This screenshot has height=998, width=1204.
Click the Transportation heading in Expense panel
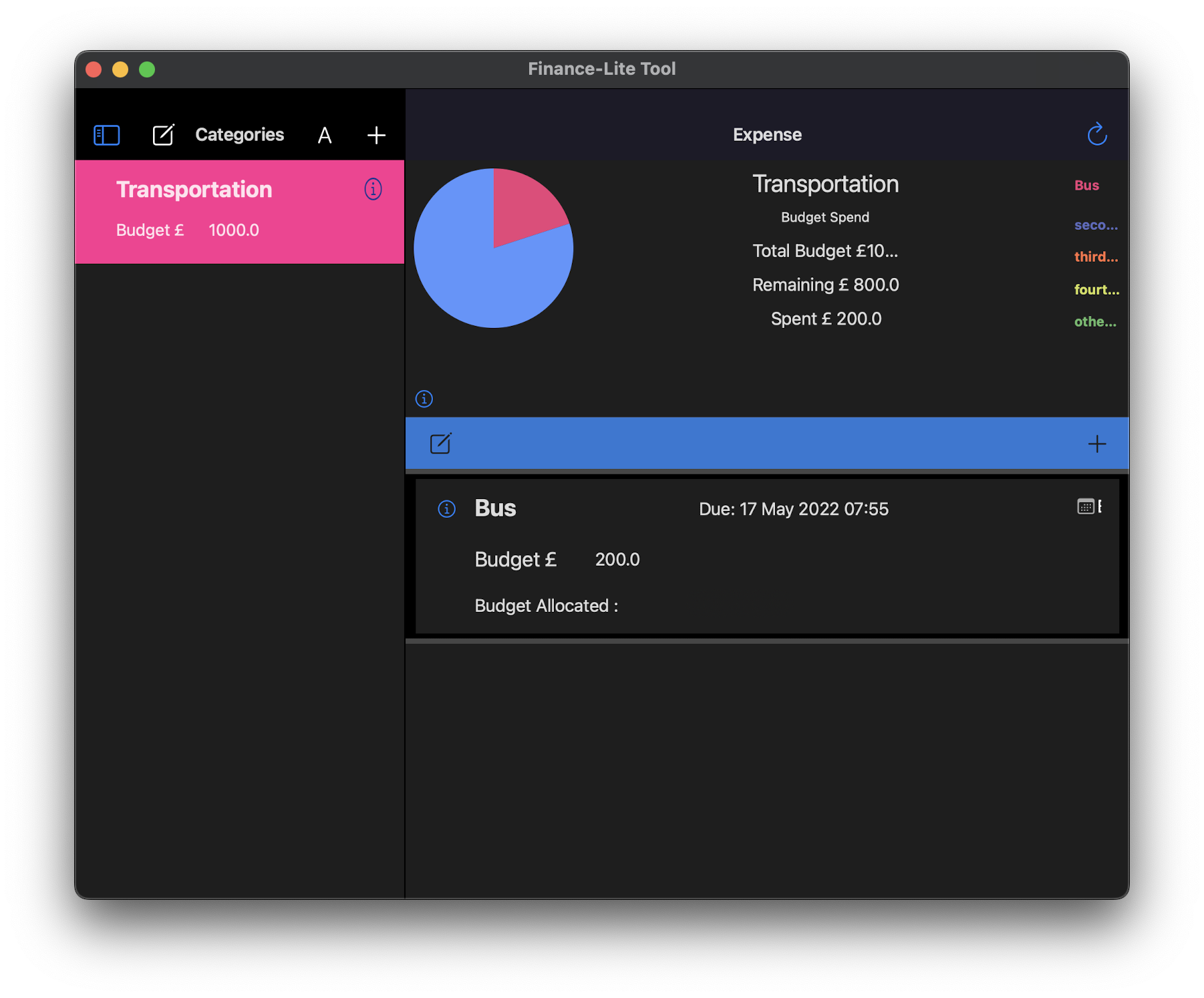tap(825, 184)
